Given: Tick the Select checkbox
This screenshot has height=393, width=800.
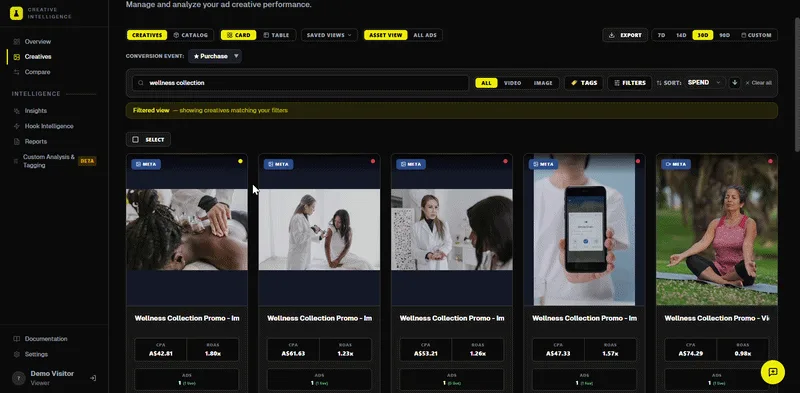Looking at the screenshot, I should pyautogui.click(x=135, y=139).
